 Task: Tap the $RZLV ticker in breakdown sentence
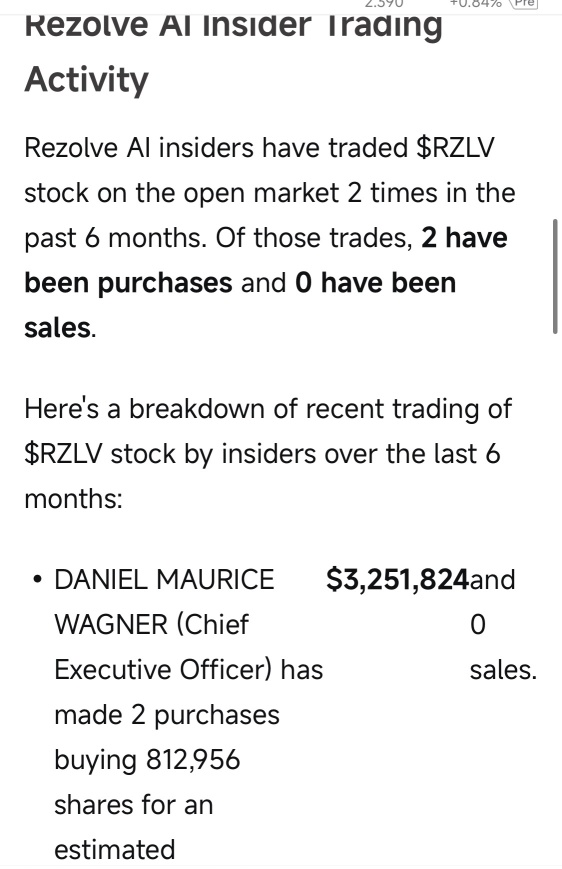[x=63, y=454]
